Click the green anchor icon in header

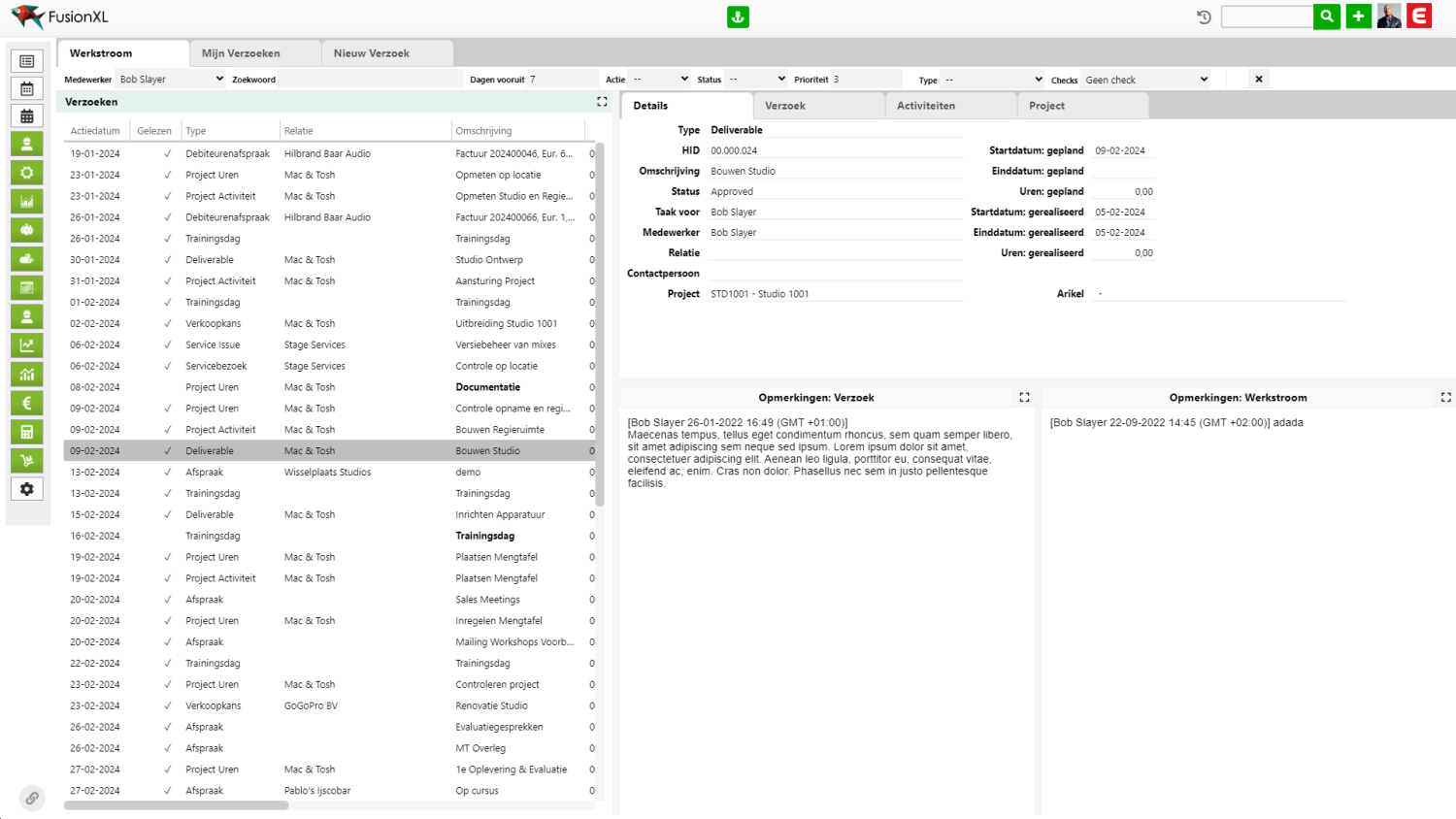click(738, 17)
